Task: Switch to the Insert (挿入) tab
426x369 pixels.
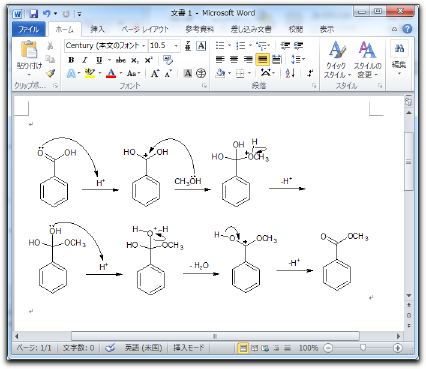Action: (97, 29)
